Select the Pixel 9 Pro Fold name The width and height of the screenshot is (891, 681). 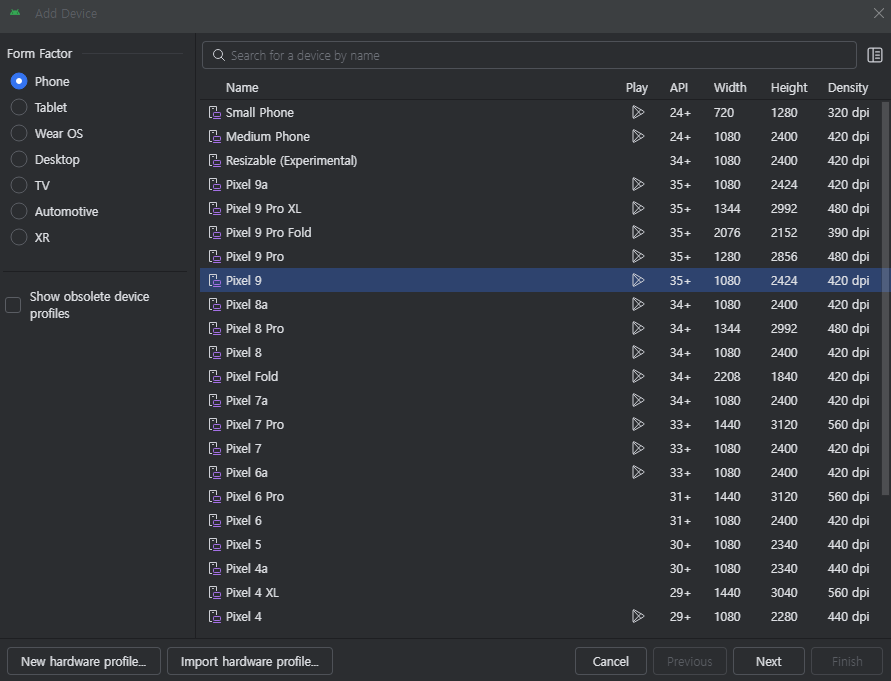click(x=268, y=232)
